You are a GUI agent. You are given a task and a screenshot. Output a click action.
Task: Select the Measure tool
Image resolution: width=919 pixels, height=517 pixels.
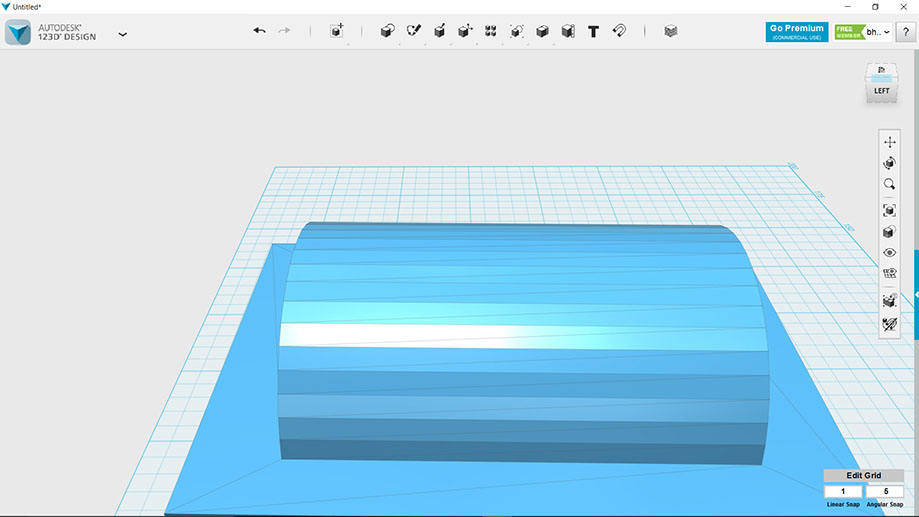tap(568, 31)
